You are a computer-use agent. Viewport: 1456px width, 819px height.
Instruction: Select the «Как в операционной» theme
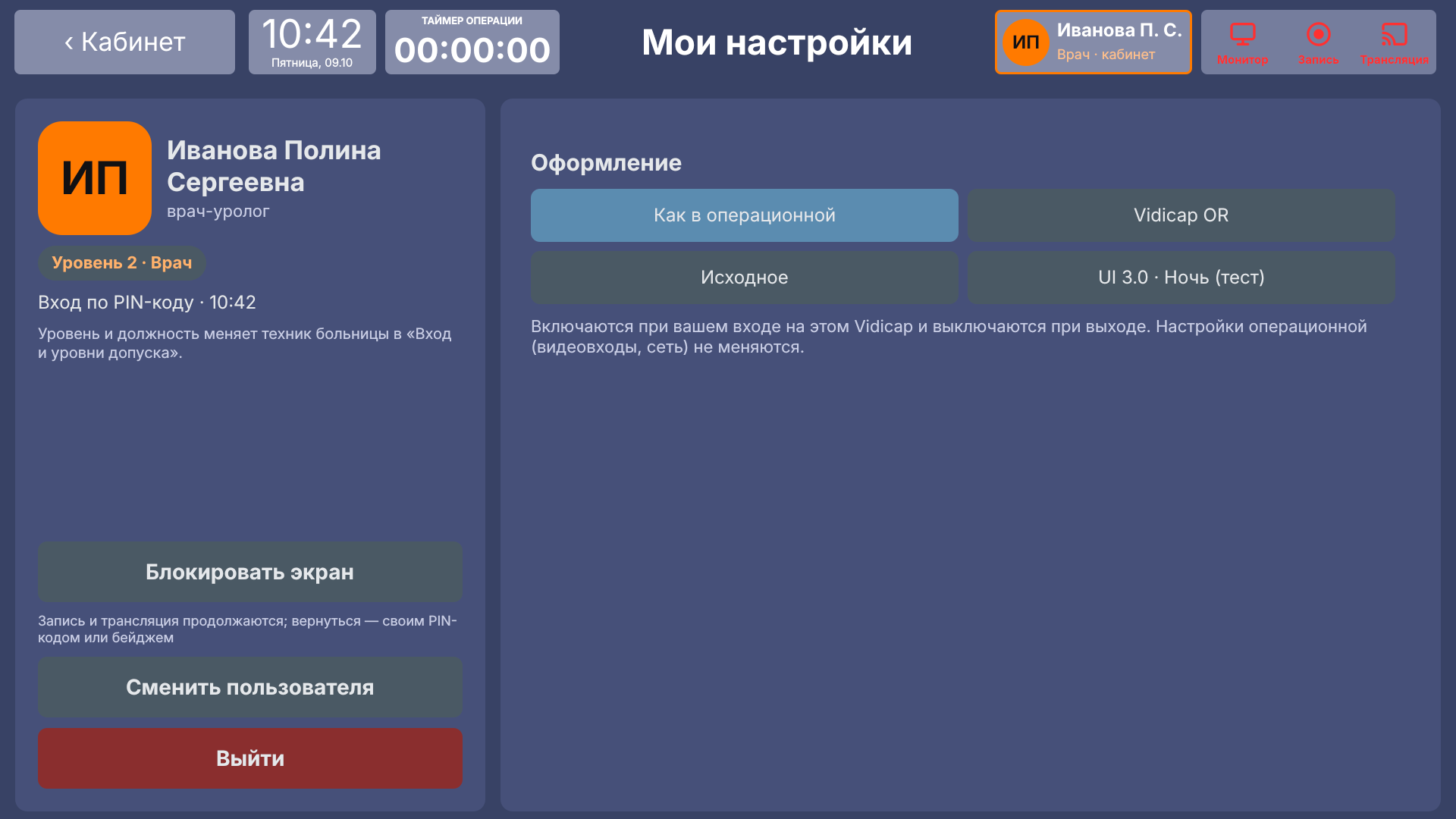[x=744, y=215]
